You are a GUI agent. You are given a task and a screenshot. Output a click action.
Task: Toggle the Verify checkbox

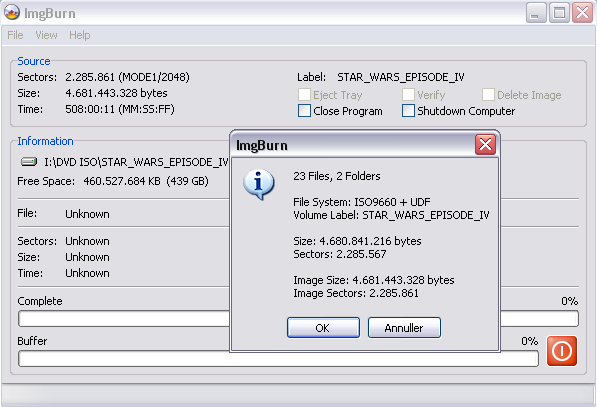pos(408,94)
